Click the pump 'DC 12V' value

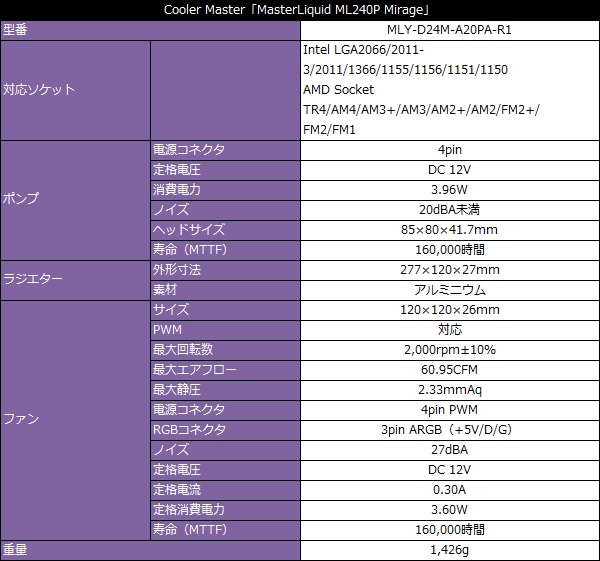coord(449,170)
